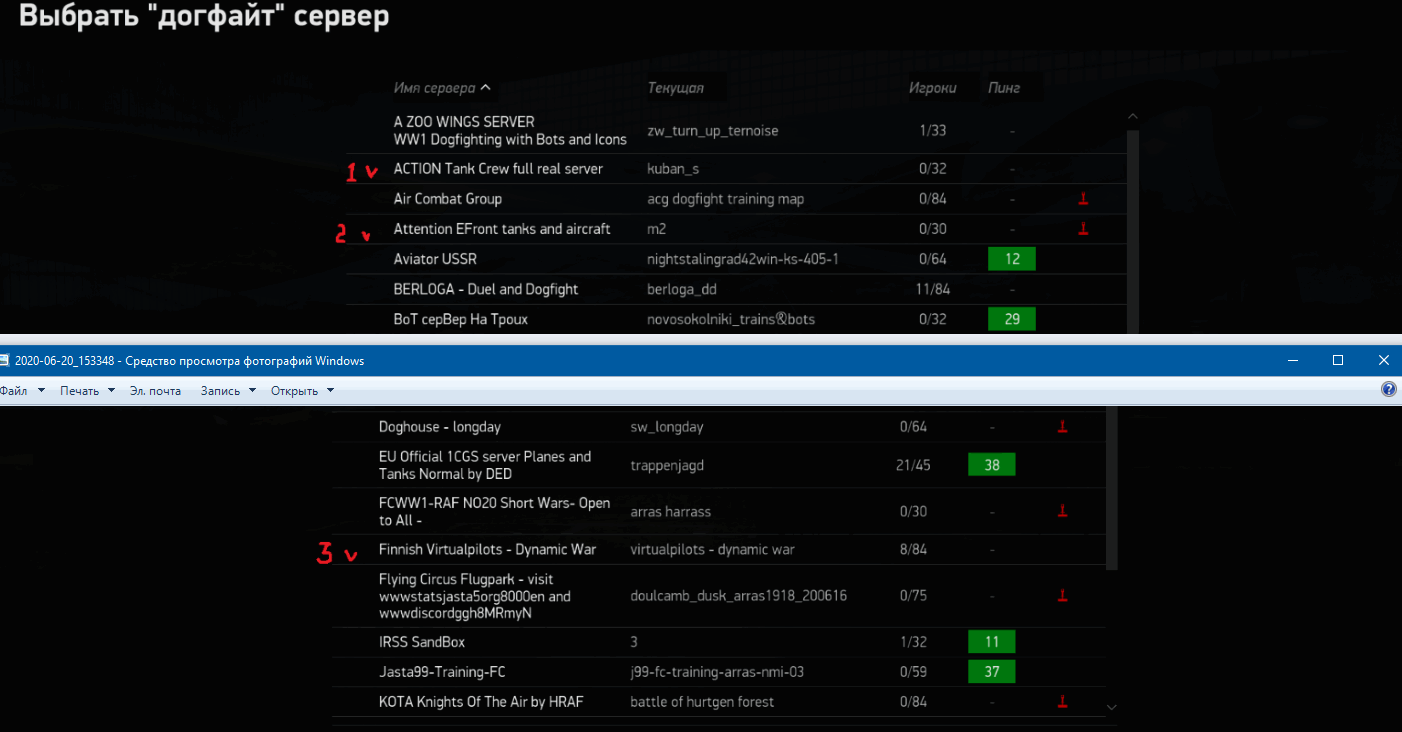Select Finnish Virtualpilots - Dynamic War server

(718, 549)
